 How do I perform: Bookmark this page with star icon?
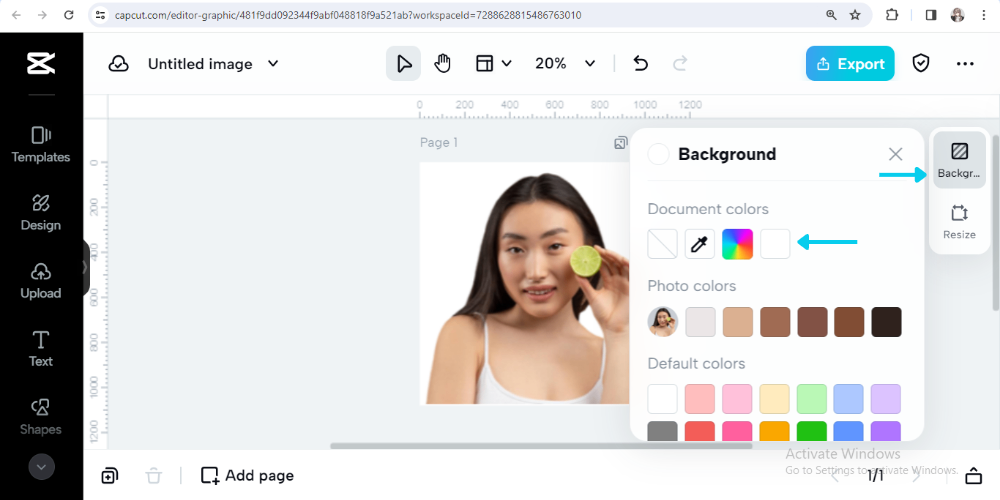[855, 15]
